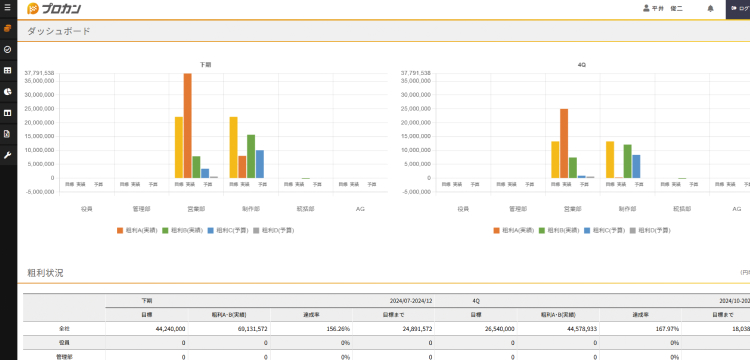The image size is (750, 360).
Task: Select cell 44,578,933 in 全社 row
Action: (558, 329)
